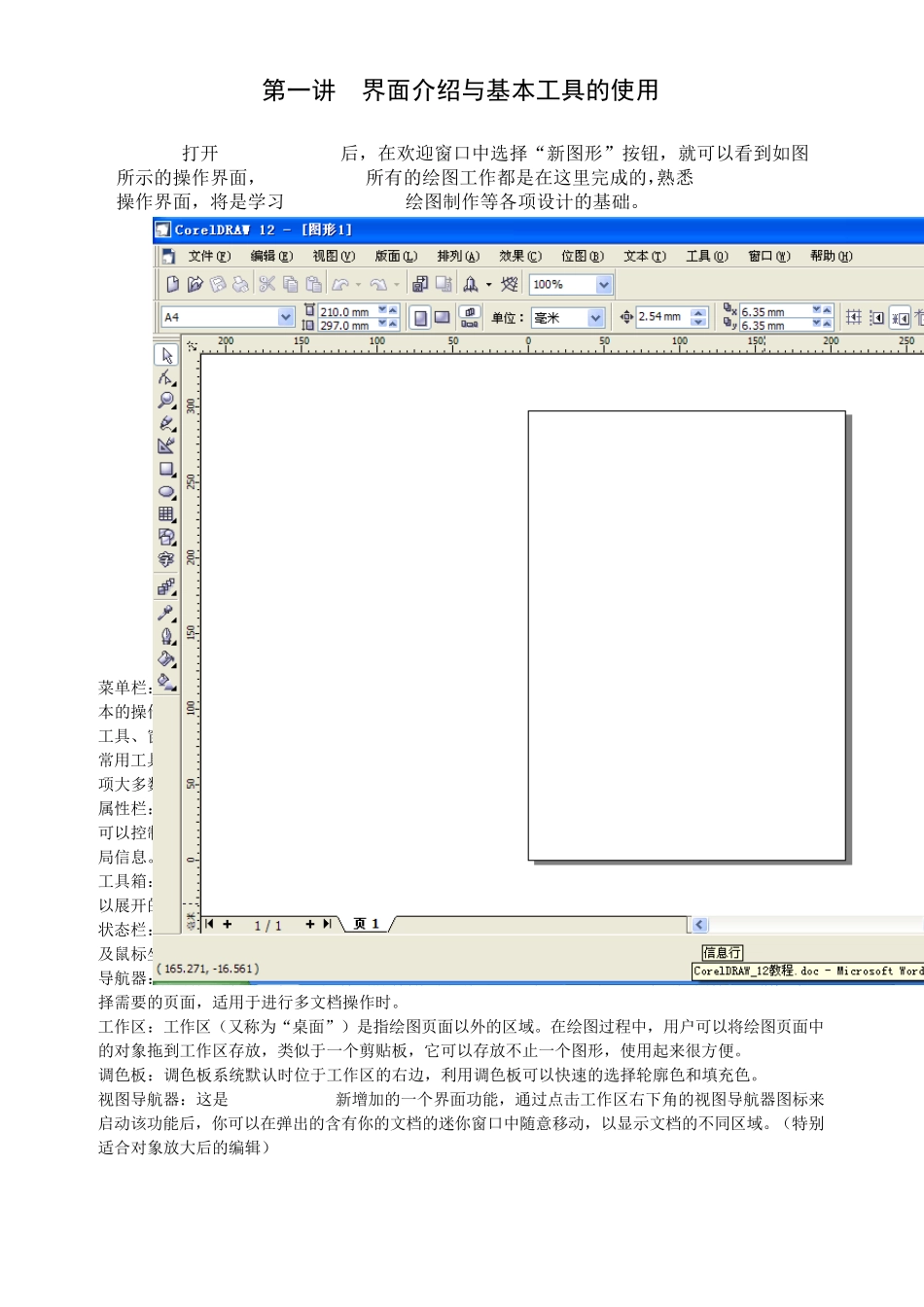Click the Paste clipboard icon

313,284
